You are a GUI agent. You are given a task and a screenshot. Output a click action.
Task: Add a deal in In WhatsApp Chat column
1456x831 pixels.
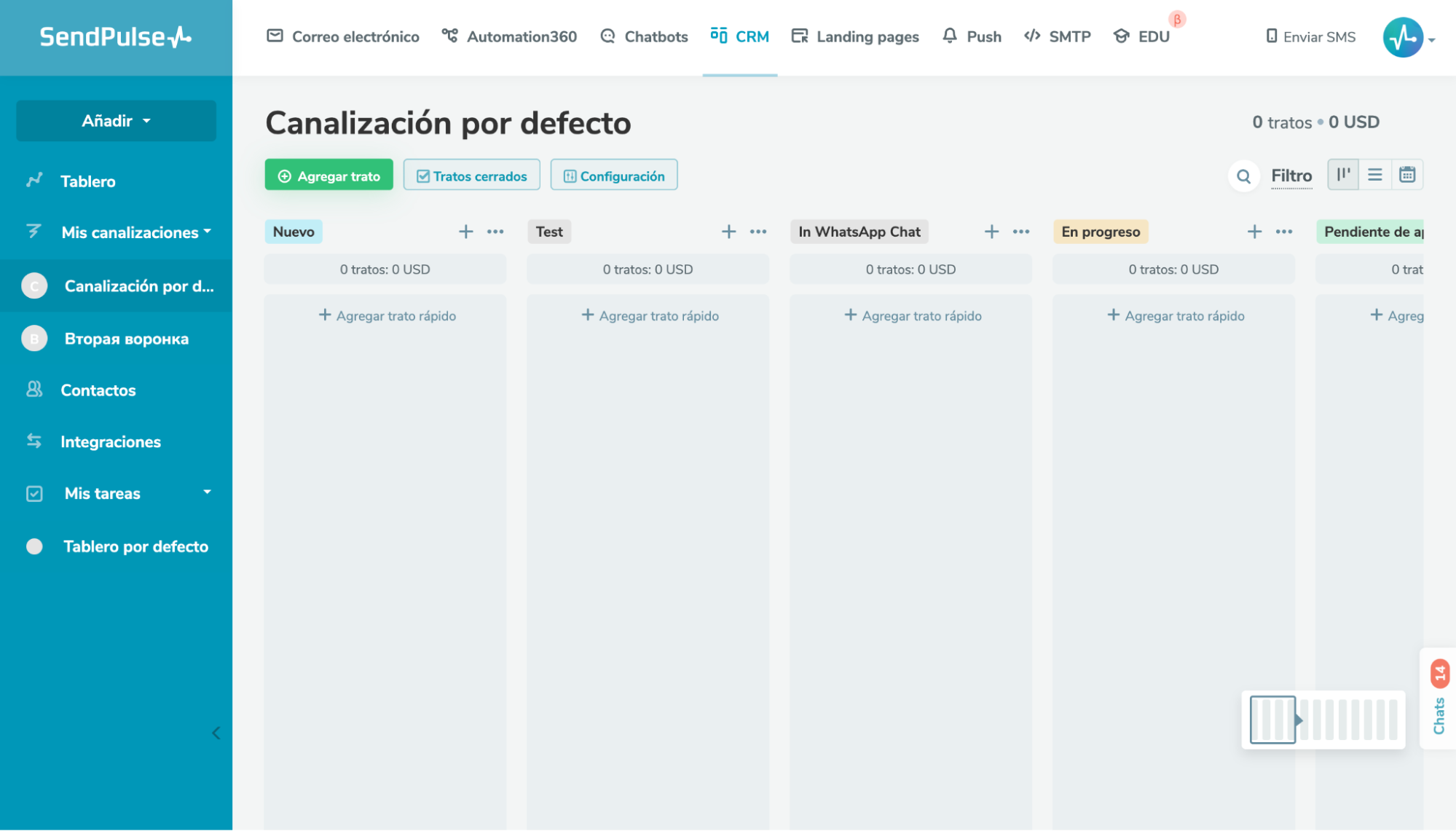[992, 232]
